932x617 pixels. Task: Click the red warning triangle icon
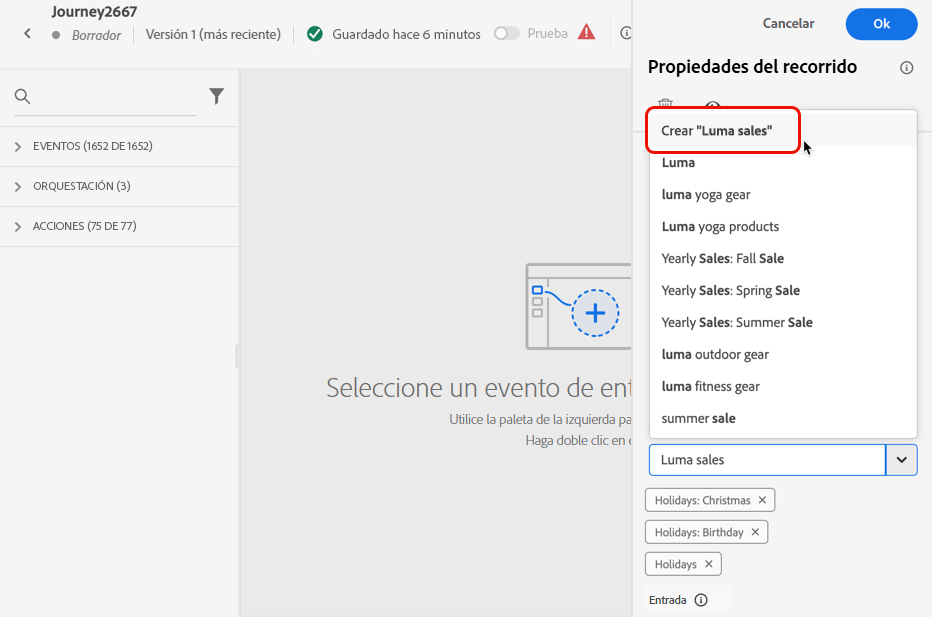coord(586,32)
